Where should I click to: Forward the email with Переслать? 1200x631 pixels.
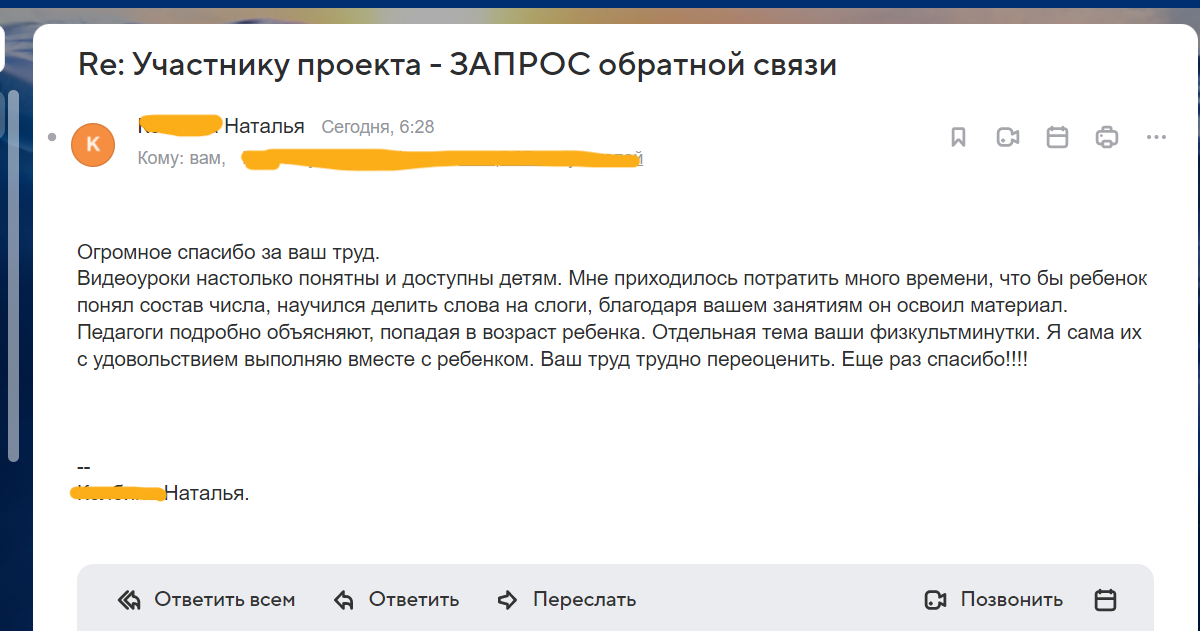(x=567, y=600)
